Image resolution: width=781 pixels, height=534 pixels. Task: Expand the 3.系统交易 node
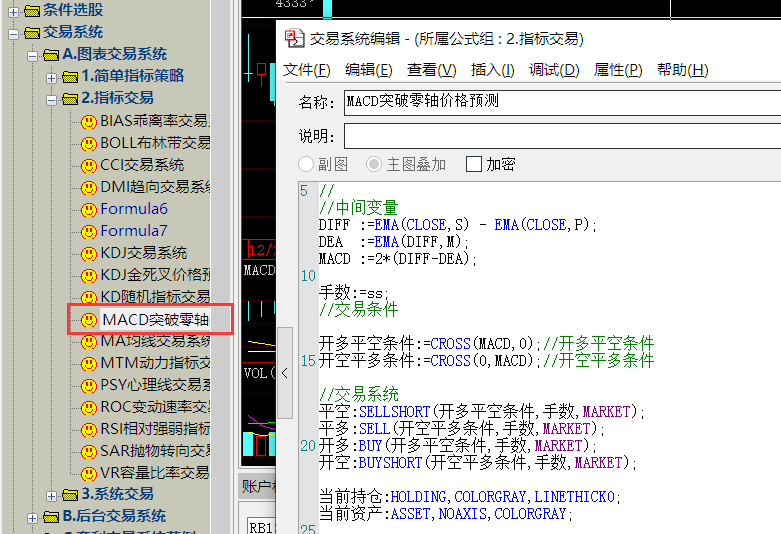[x=51, y=496]
